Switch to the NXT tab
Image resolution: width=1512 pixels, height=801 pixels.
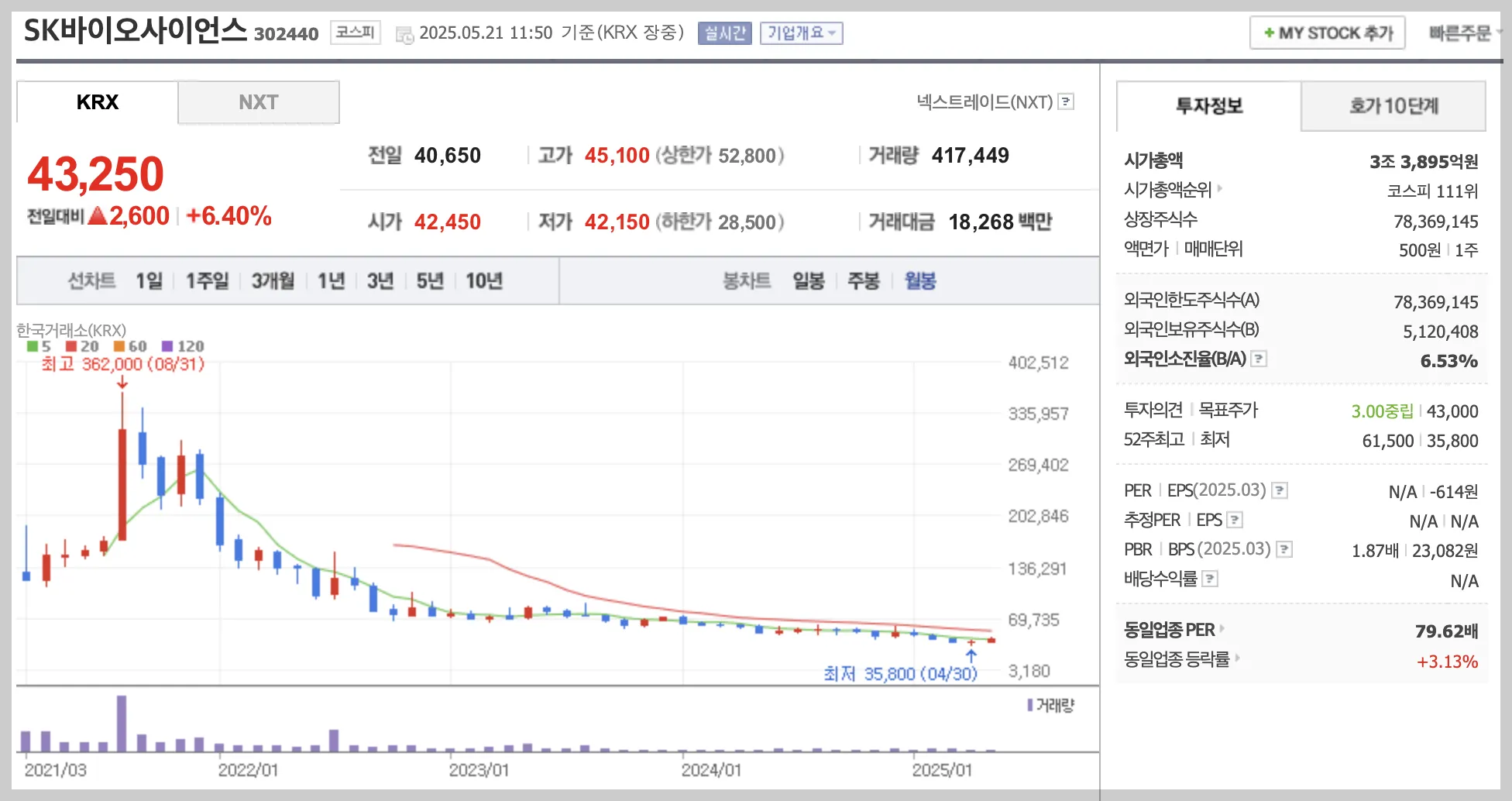[x=259, y=102]
